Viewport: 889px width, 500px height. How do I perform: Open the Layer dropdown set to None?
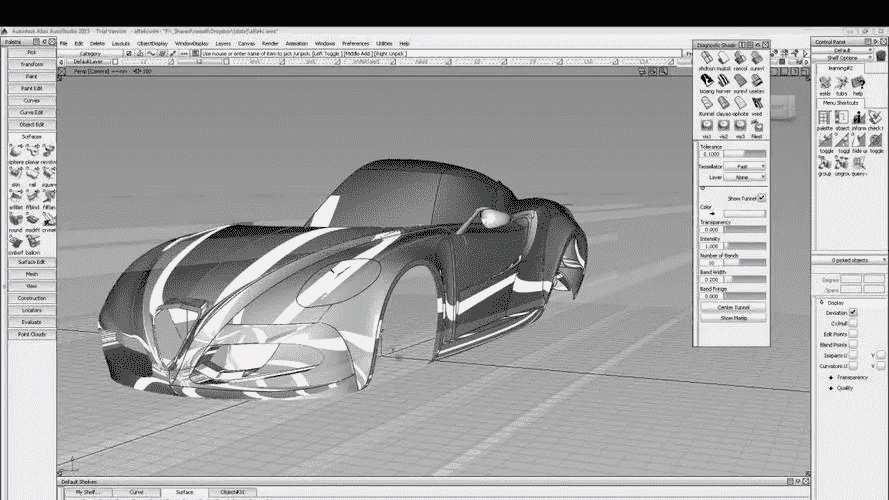coord(743,177)
